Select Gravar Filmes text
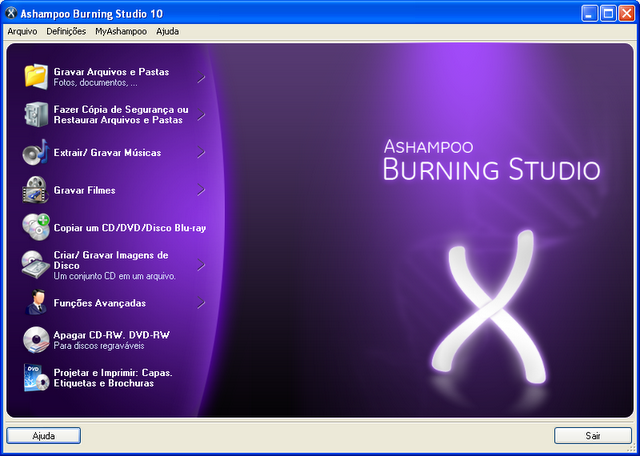The height and width of the screenshot is (456, 640). point(84,190)
